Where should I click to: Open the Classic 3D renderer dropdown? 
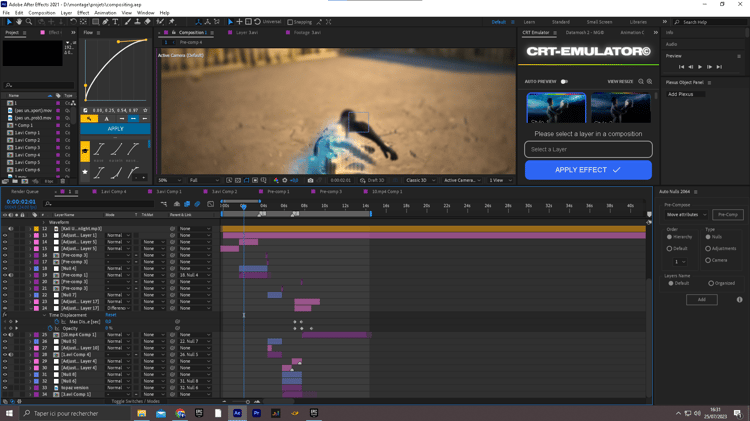click(420, 180)
